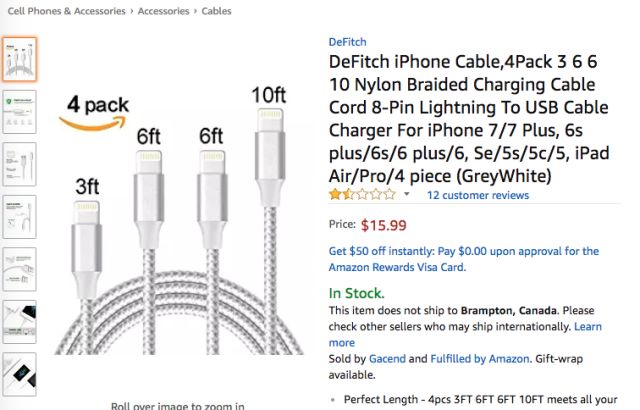This screenshot has width=640, height=410.
Task: Select the fourth product thumbnail image
Action: click(19, 217)
